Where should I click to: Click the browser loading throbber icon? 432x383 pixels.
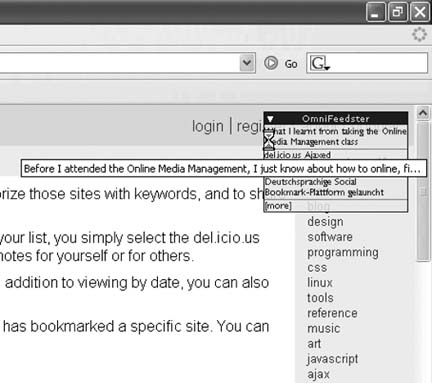419,34
